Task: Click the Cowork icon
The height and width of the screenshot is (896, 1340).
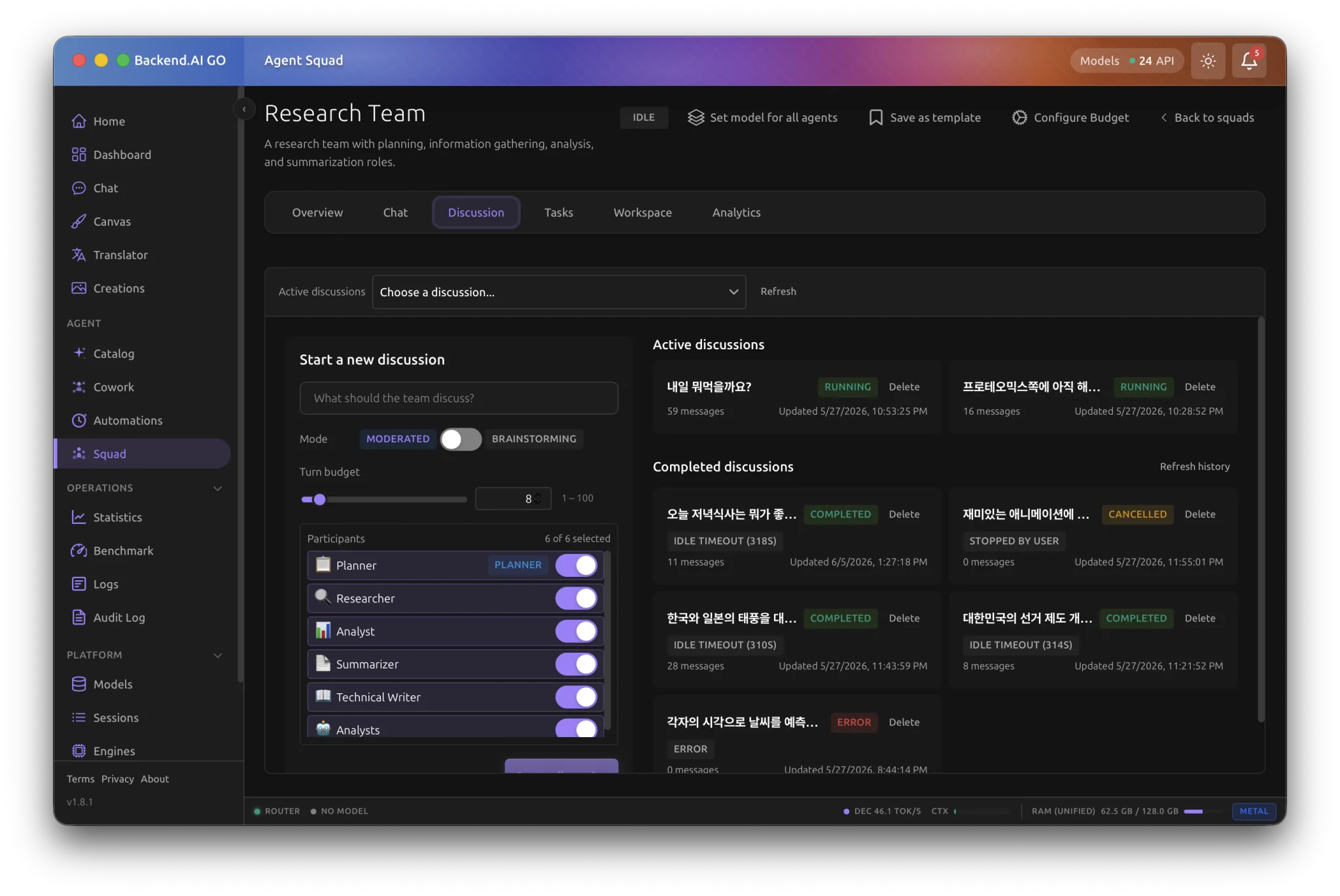Action: (x=79, y=387)
